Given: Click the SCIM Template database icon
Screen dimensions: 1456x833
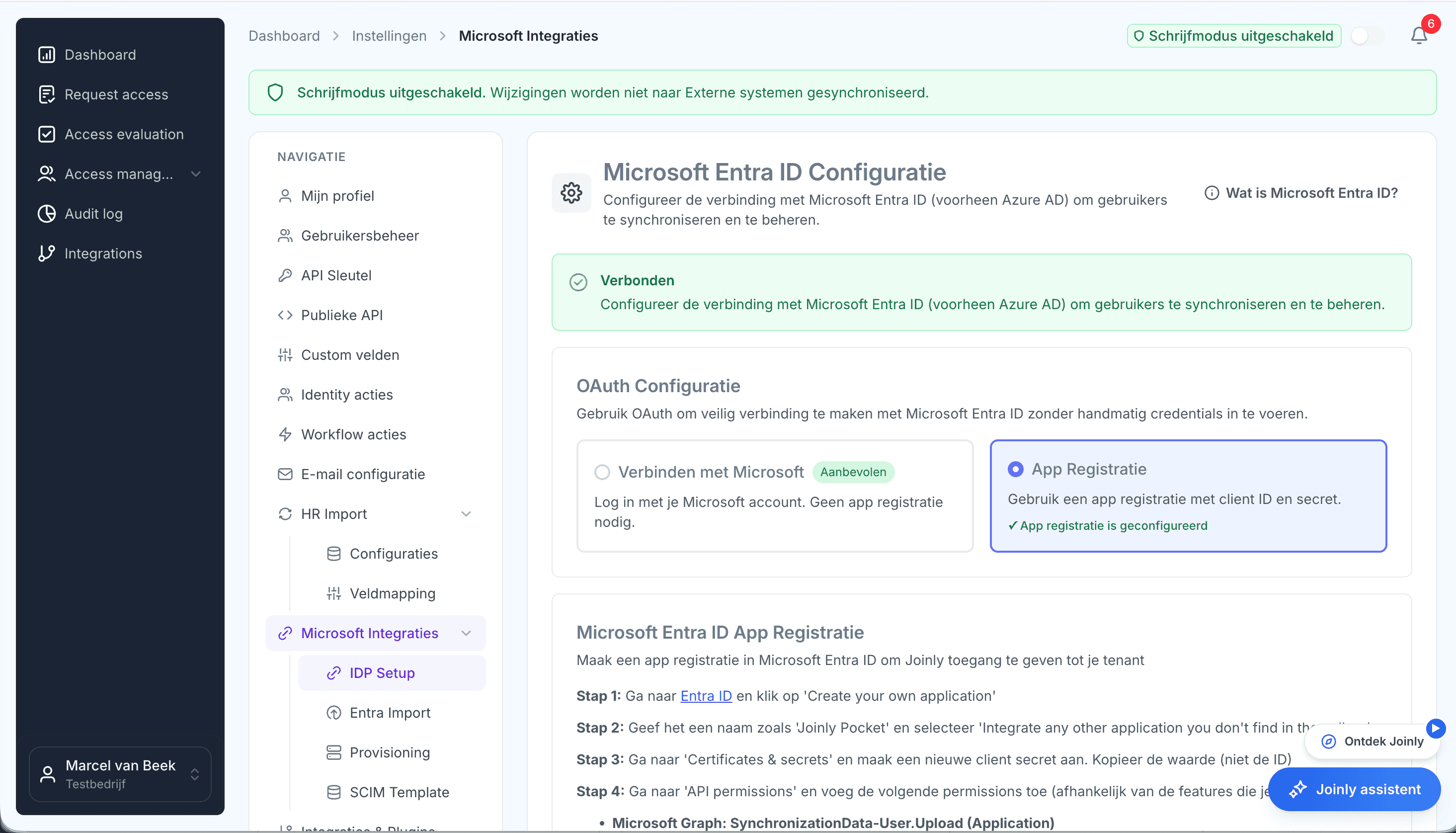Looking at the screenshot, I should click(333, 792).
